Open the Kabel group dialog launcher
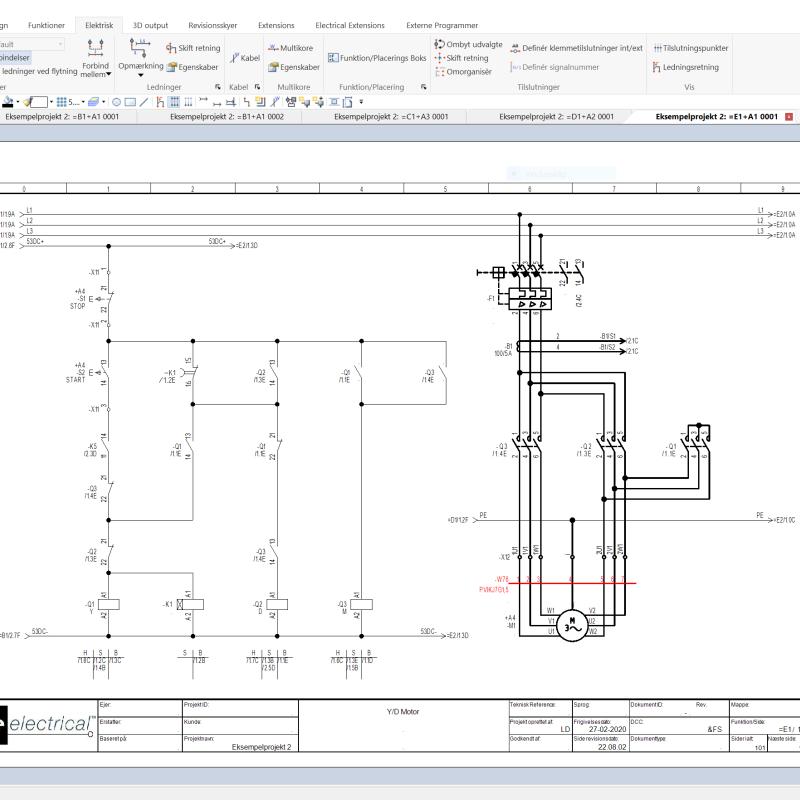800x800 pixels. 257,87
